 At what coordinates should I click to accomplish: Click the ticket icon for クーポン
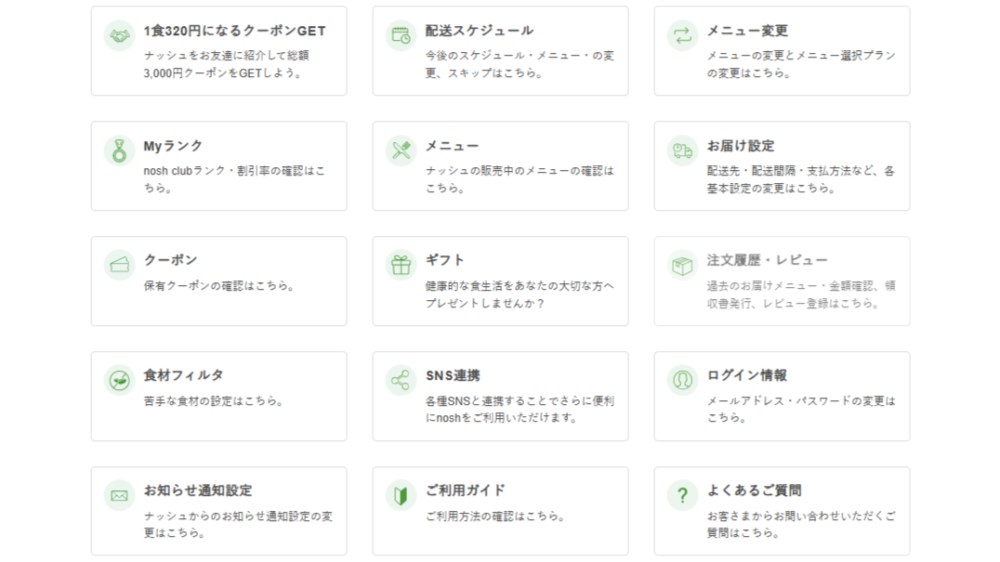coord(119,266)
